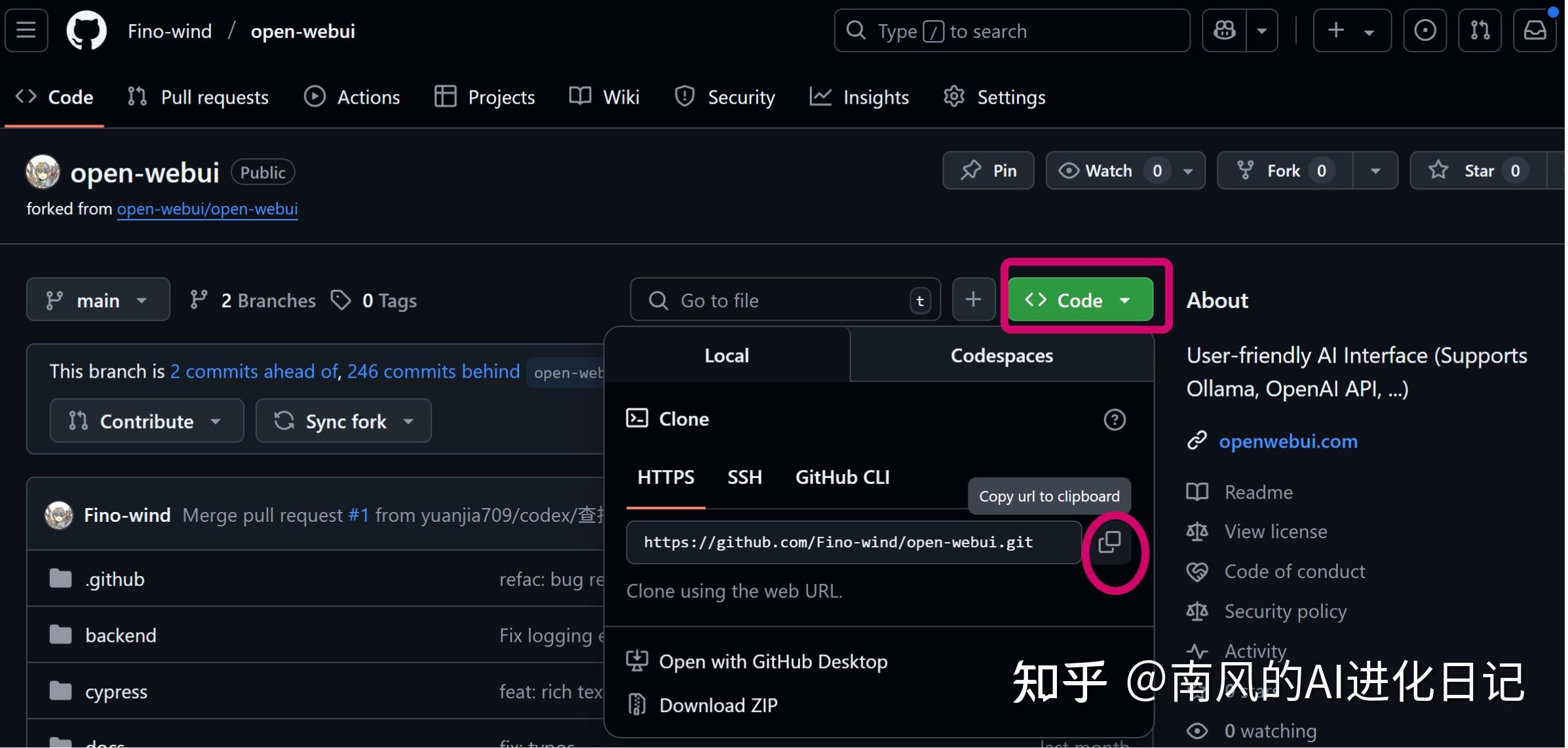The height and width of the screenshot is (748, 1568).
Task: Visit the upstream open-webui/open-webui repository
Action: 207,208
